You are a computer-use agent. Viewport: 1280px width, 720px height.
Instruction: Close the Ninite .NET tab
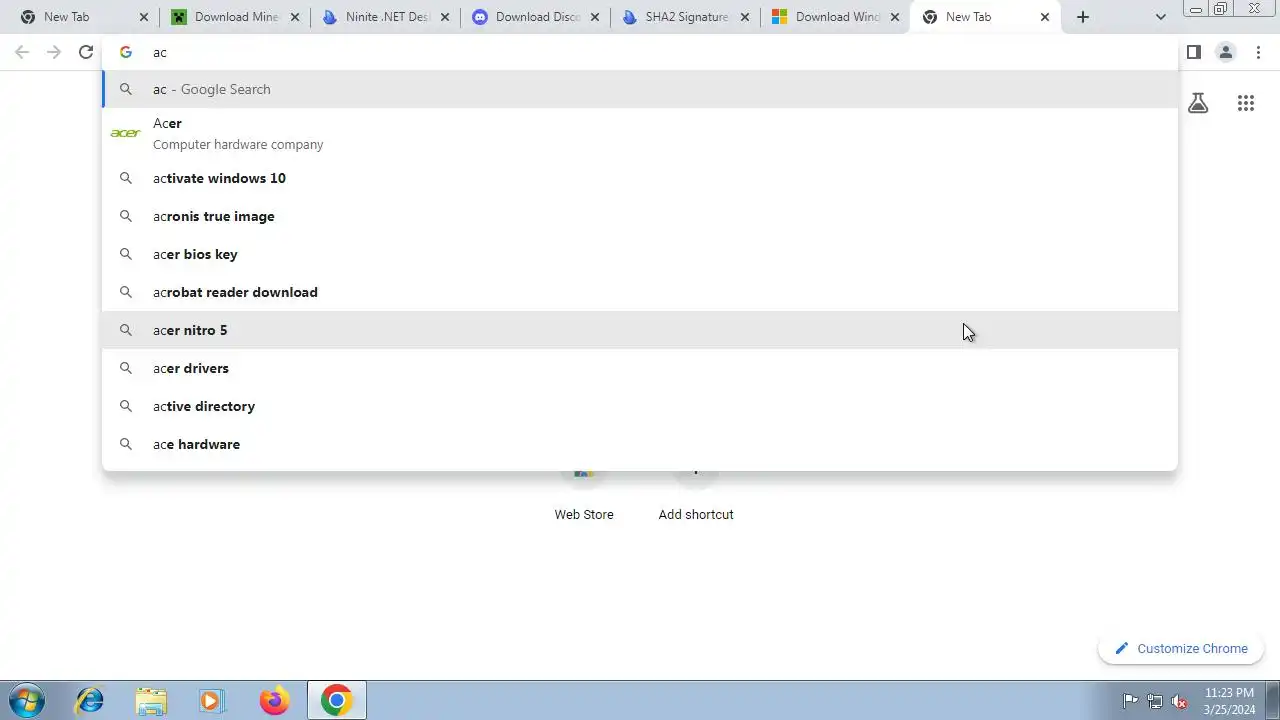pos(445,17)
